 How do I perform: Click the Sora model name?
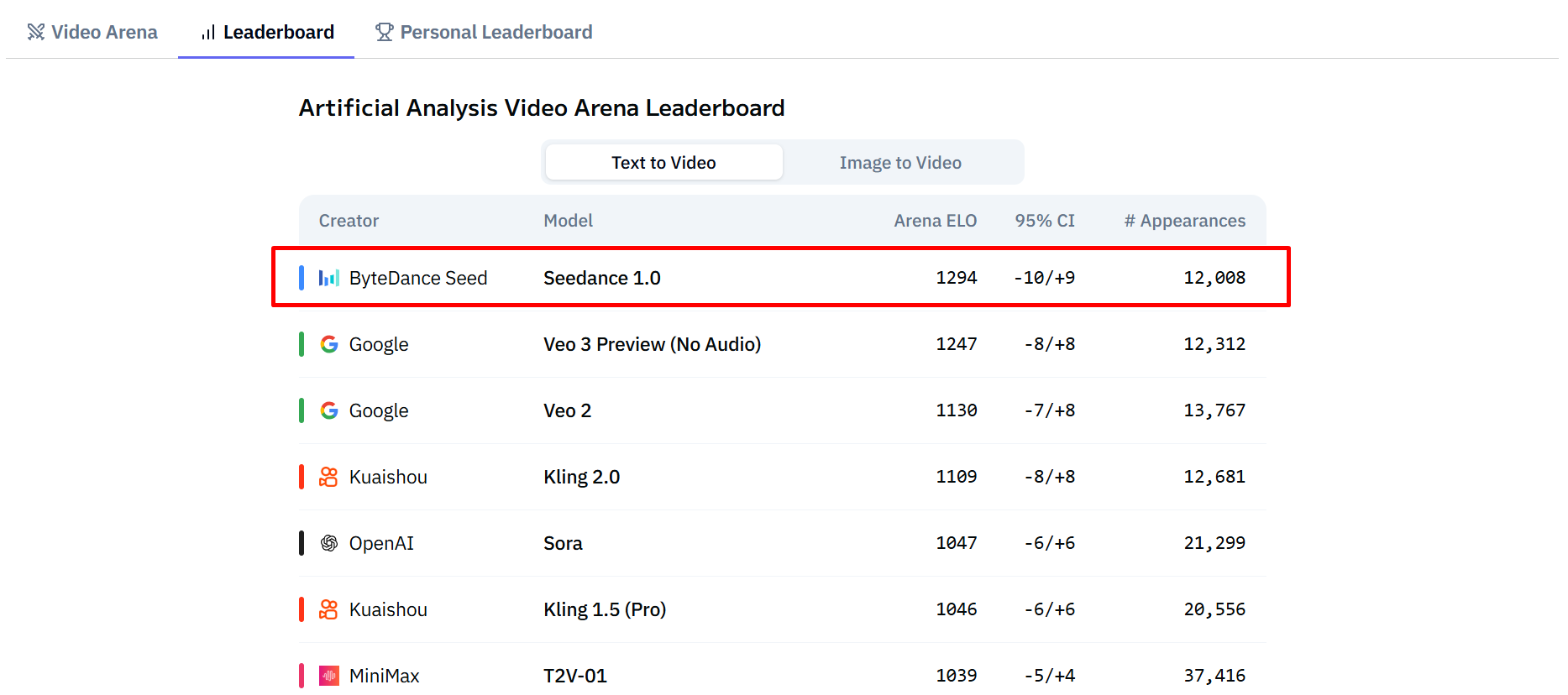point(563,543)
